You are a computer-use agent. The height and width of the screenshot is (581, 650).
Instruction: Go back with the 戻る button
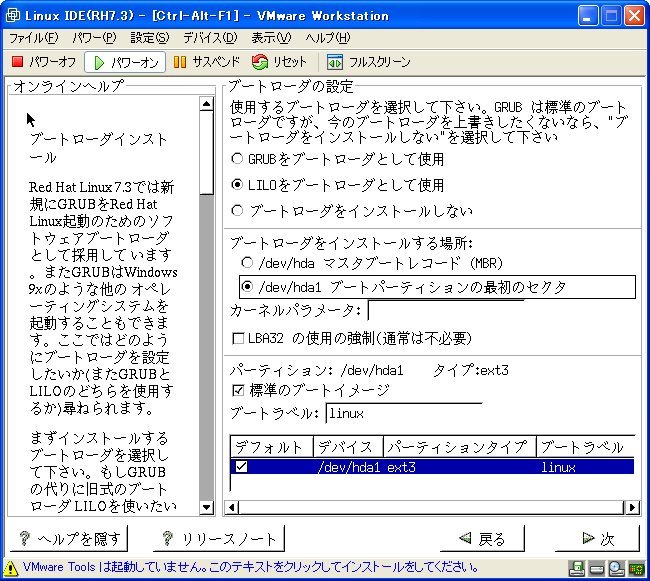tap(482, 538)
